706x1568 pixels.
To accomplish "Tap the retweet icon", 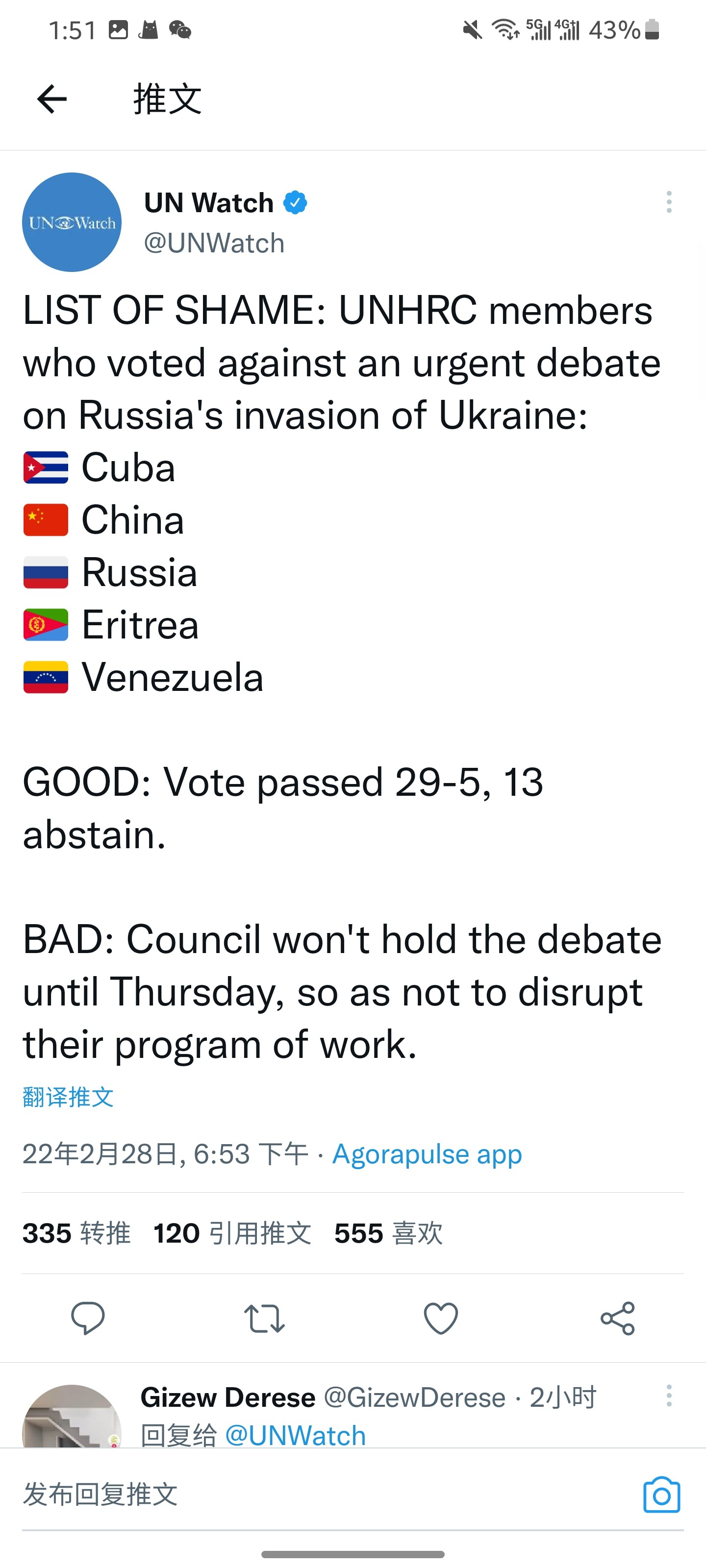I will [264, 1318].
